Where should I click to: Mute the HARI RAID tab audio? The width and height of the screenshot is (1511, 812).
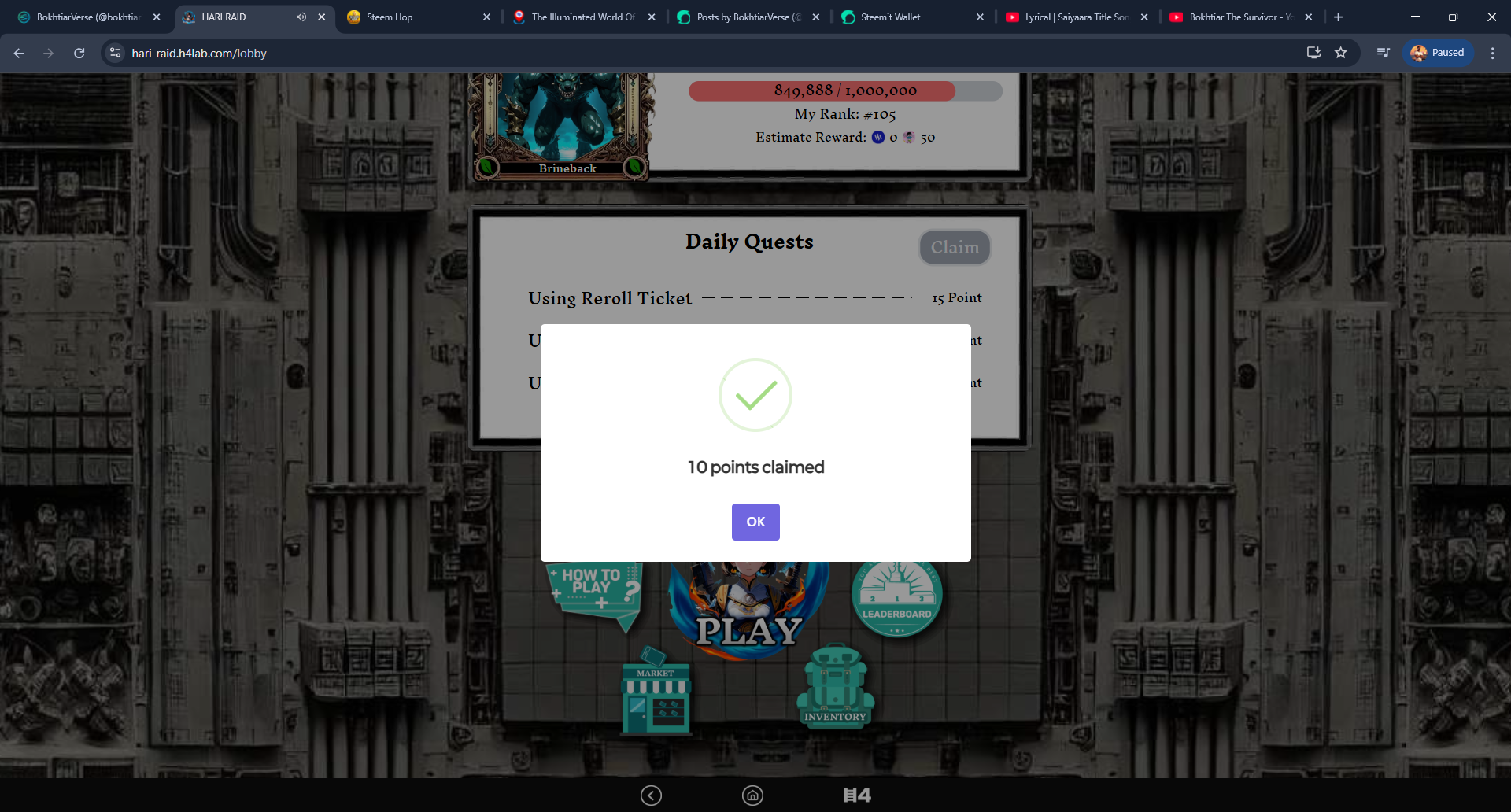301,17
